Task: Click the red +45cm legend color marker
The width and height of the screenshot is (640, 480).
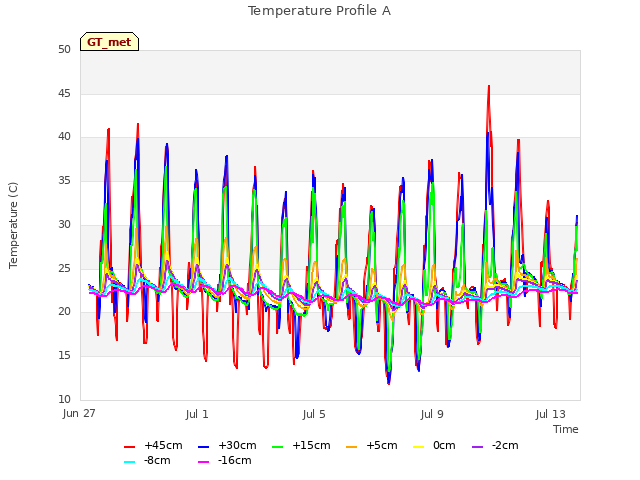Action: [x=129, y=447]
